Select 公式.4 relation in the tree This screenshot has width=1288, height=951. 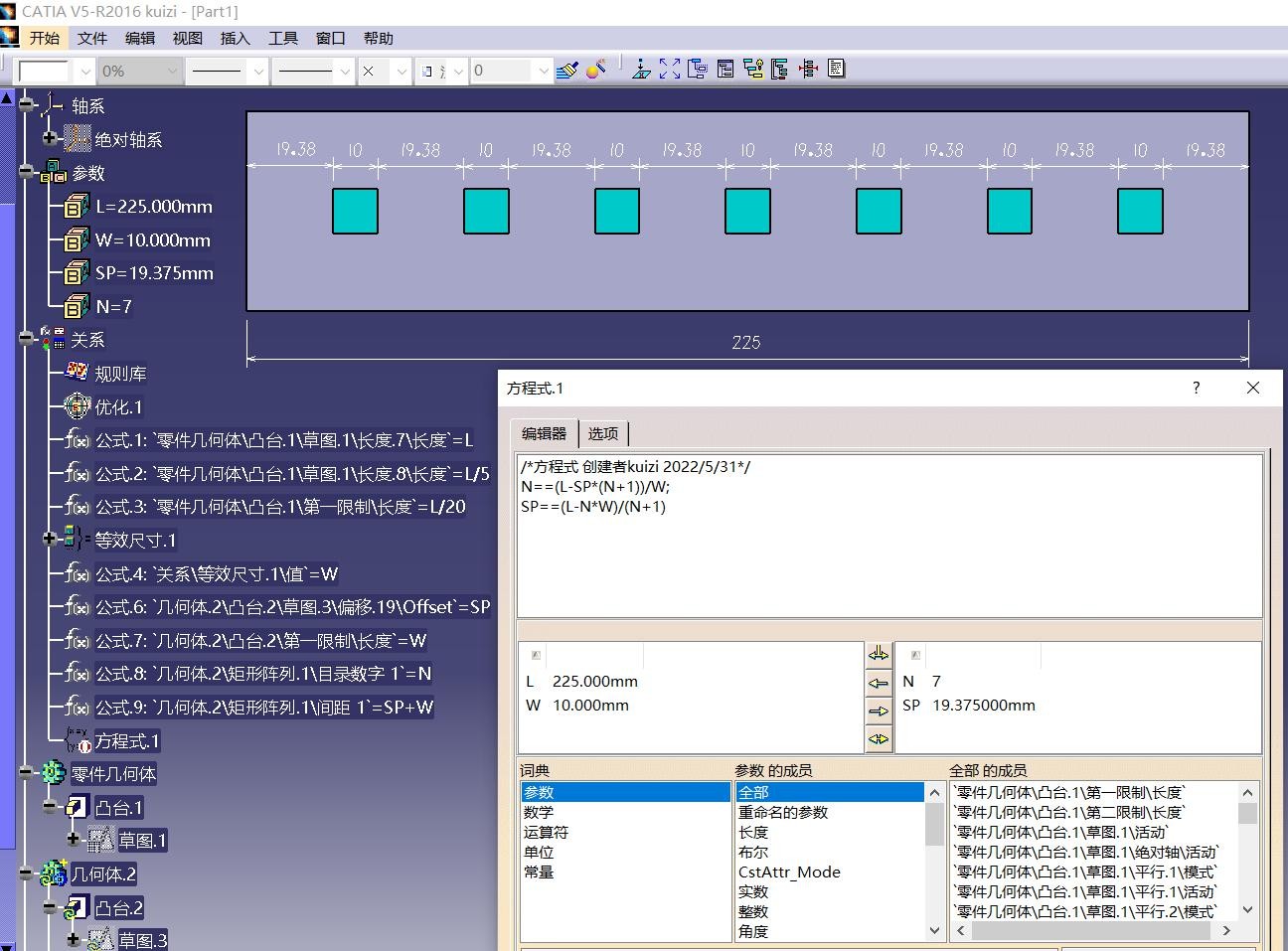tap(217, 574)
